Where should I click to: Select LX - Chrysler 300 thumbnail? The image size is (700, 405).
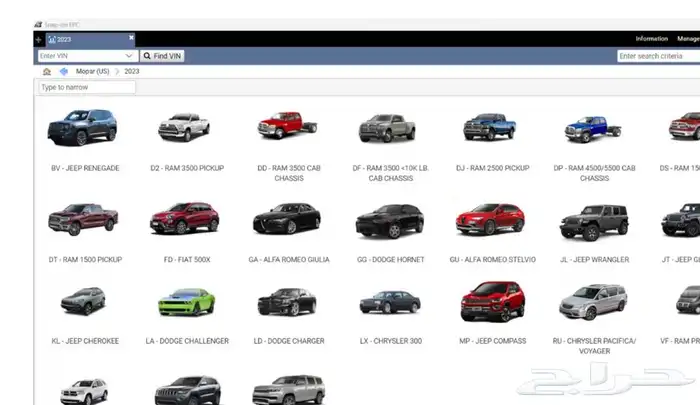(390, 301)
